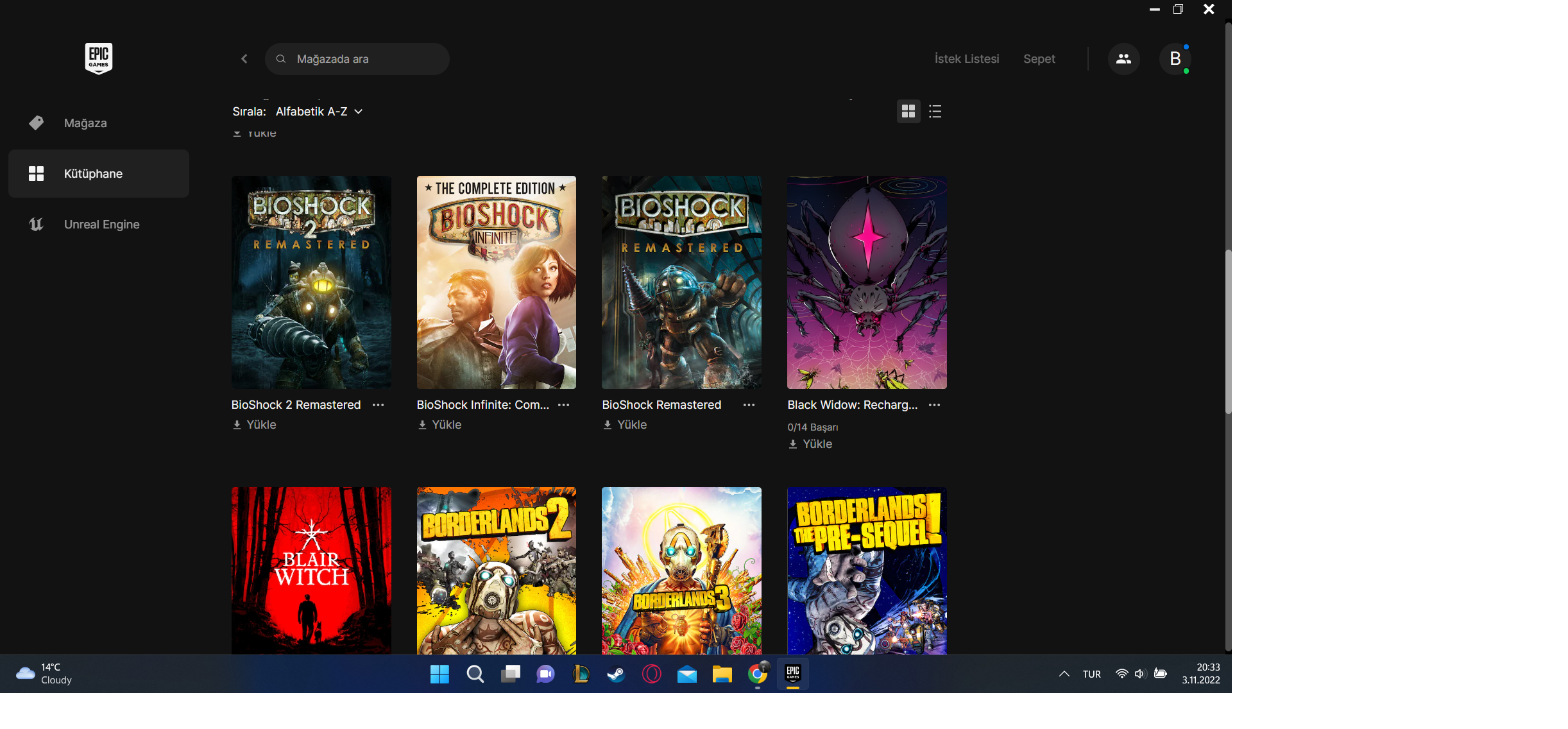Click Yükle for BioShock 2 Remastered
The image size is (1568, 729).
pyautogui.click(x=254, y=425)
